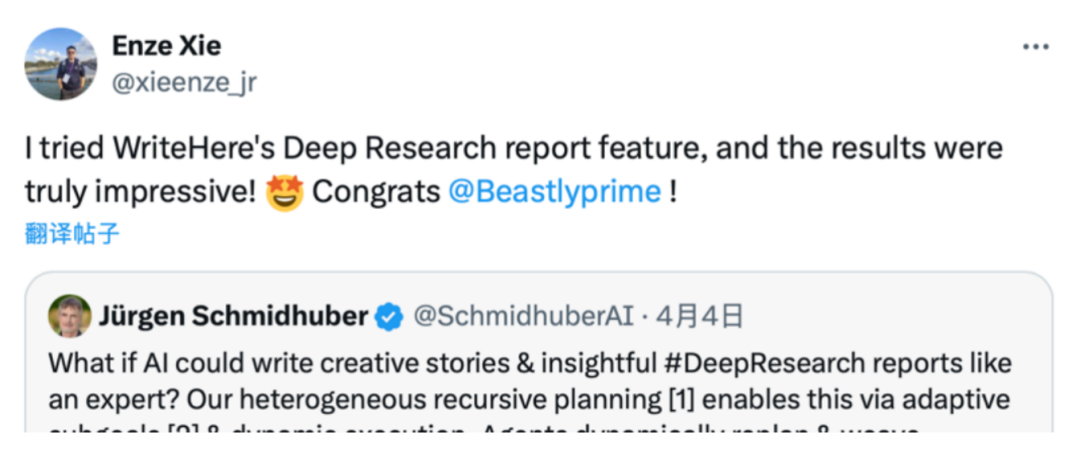Click the blue verified badge
This screenshot has height=455, width=1080.
pos(388,318)
